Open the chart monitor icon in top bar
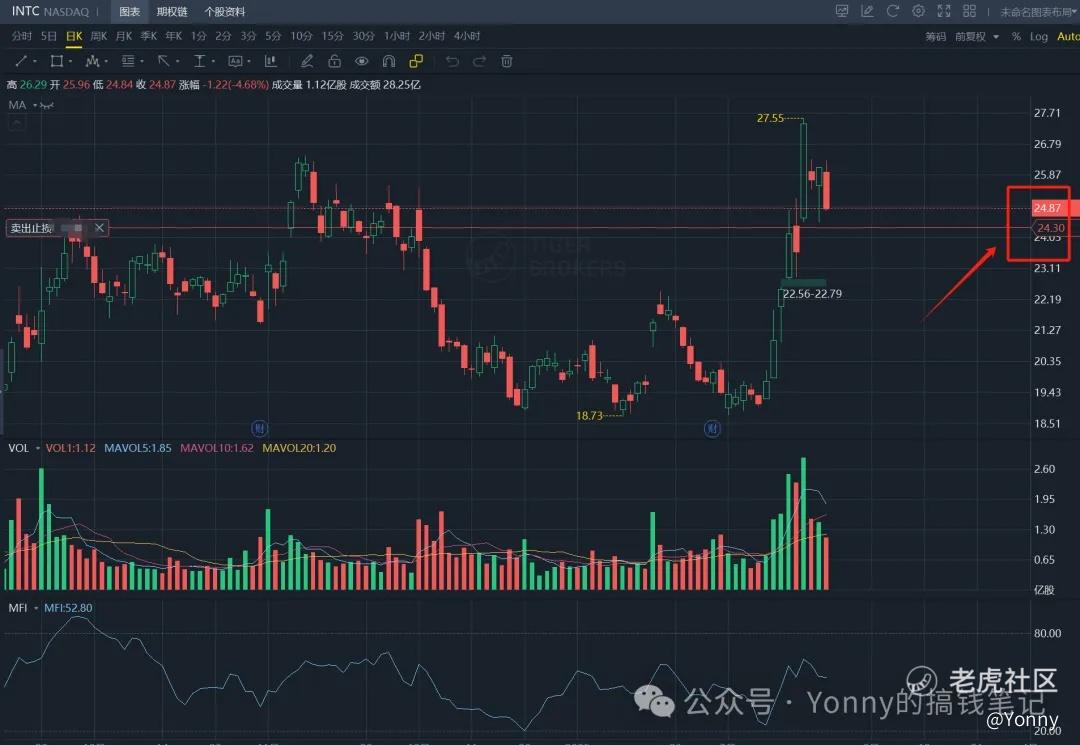 [x=842, y=11]
